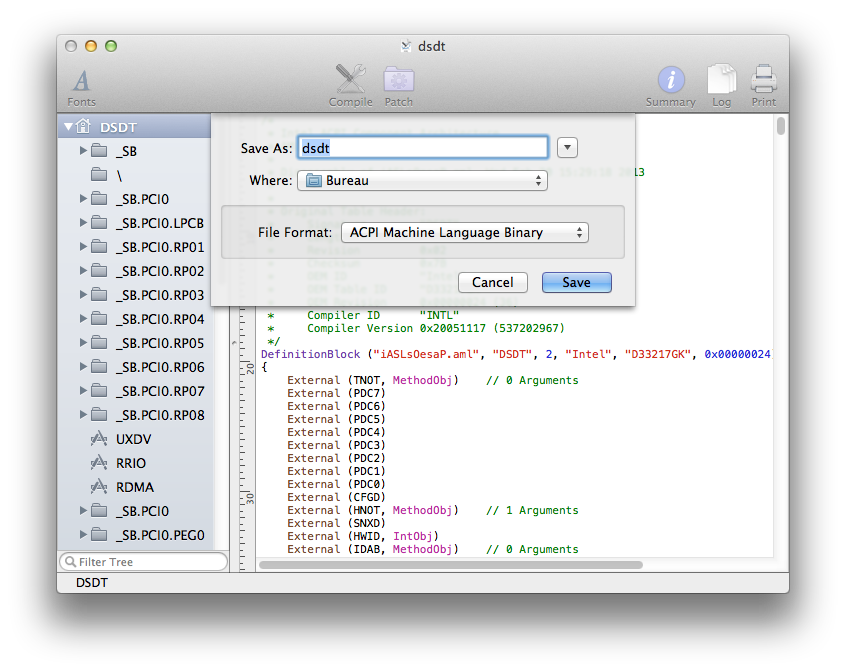This screenshot has height=672, width=846.
Task: Click the Save button
Action: tap(576, 283)
